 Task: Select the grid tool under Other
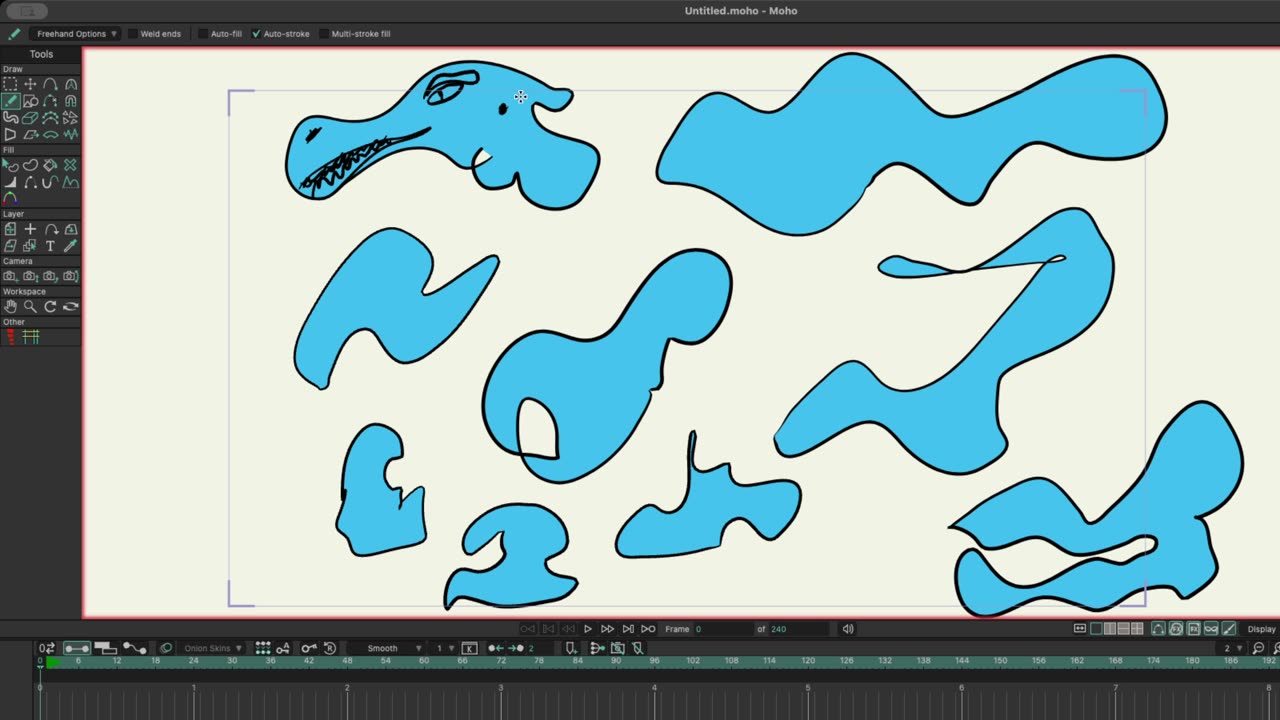(x=31, y=337)
